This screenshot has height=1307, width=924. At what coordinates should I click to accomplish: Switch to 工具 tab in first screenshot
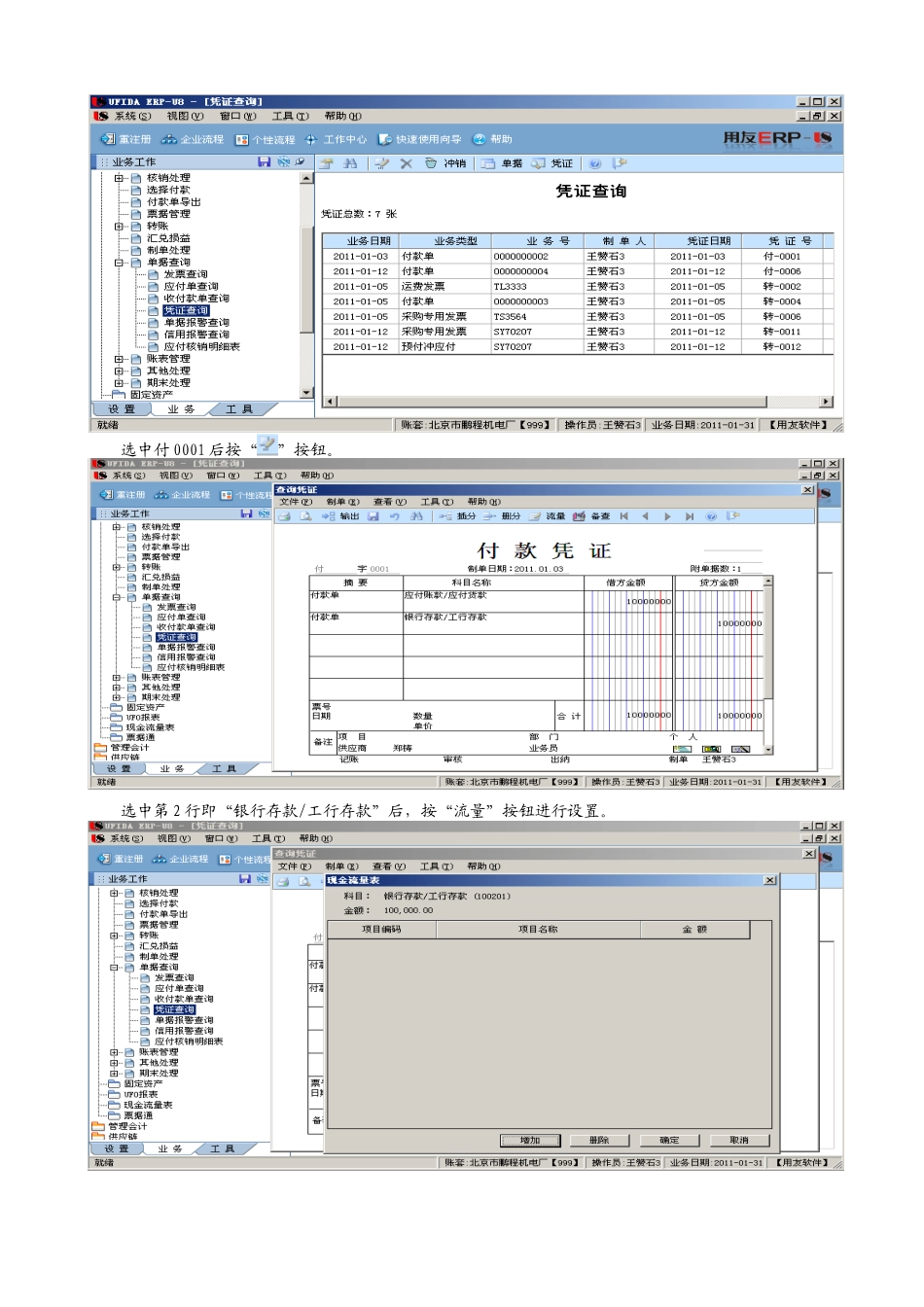pyautogui.click(x=239, y=409)
